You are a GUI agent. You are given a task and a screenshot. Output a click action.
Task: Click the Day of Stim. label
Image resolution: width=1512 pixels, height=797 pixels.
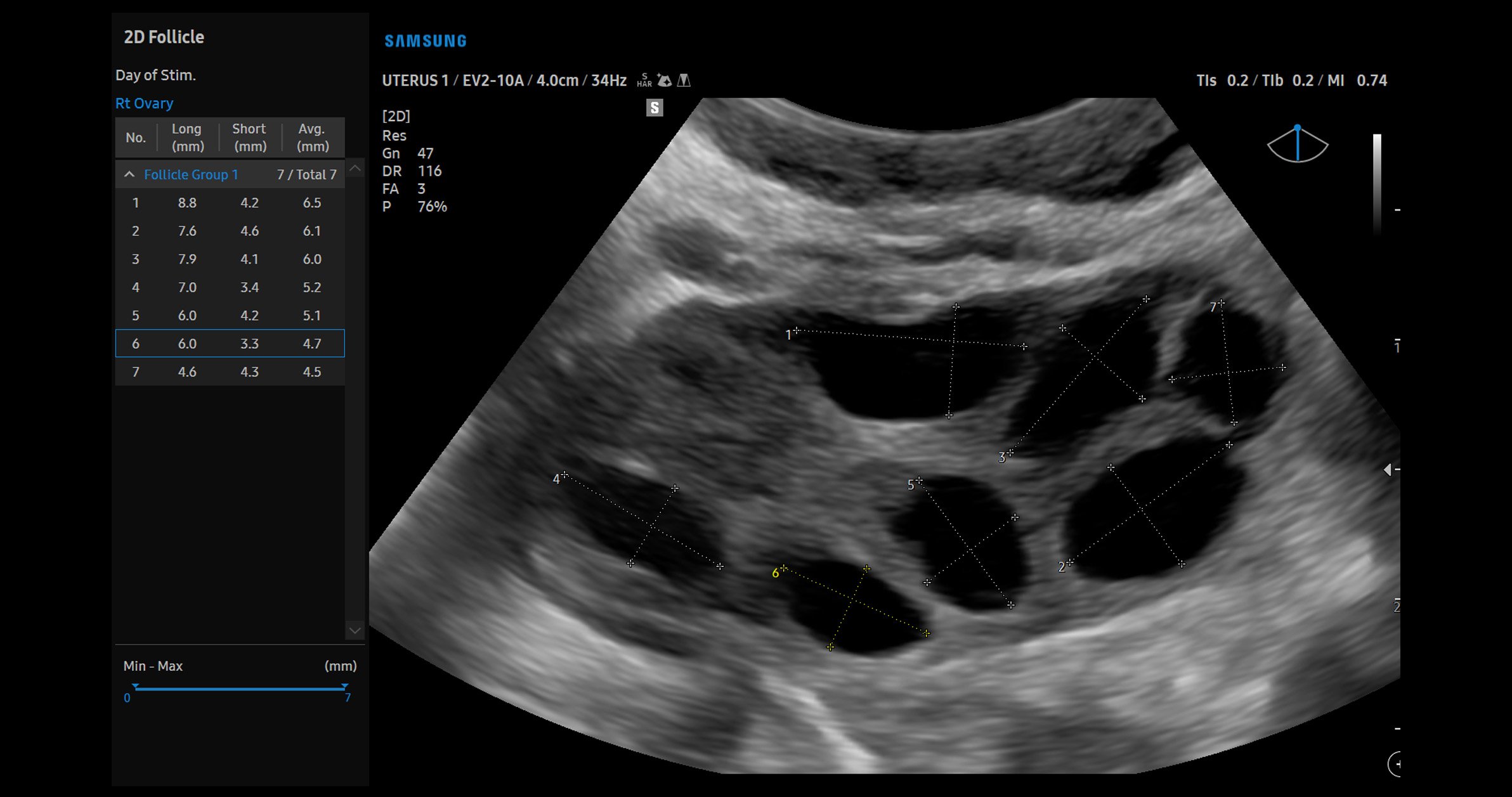coord(155,75)
